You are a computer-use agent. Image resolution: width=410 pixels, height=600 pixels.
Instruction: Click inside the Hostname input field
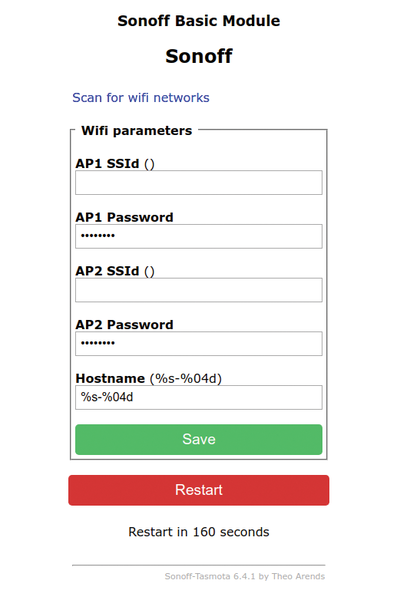tap(199, 398)
